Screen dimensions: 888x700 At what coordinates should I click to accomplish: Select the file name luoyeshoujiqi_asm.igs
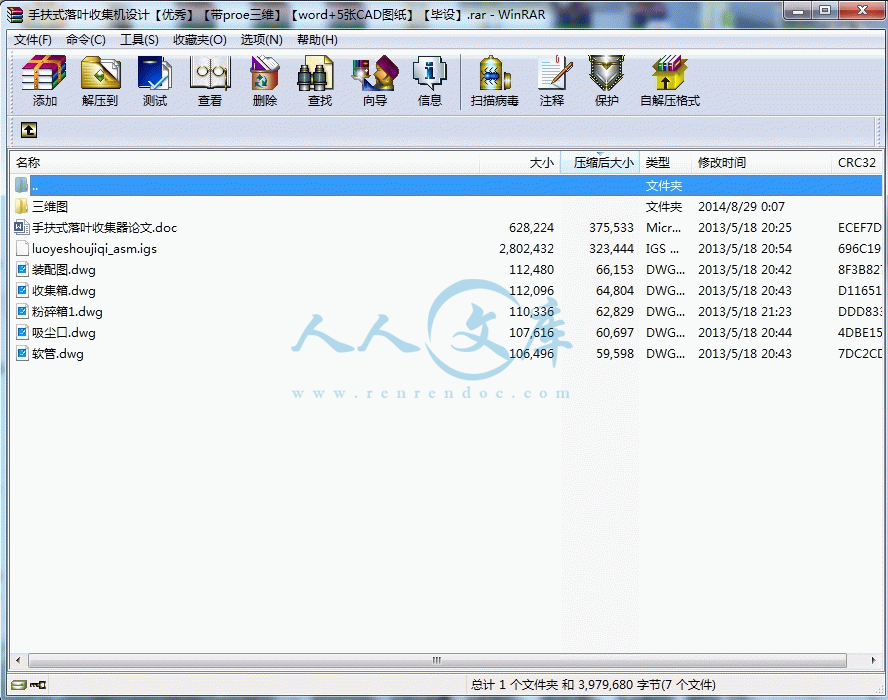95,249
